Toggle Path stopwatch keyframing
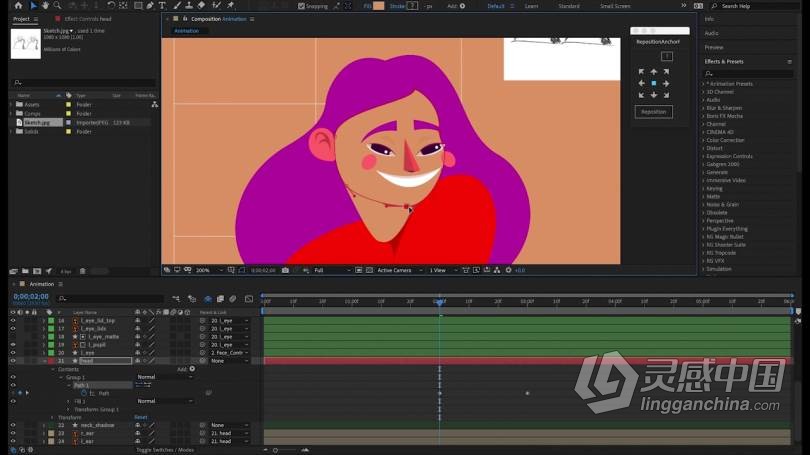Viewport: 810px width, 455px height. point(84,393)
